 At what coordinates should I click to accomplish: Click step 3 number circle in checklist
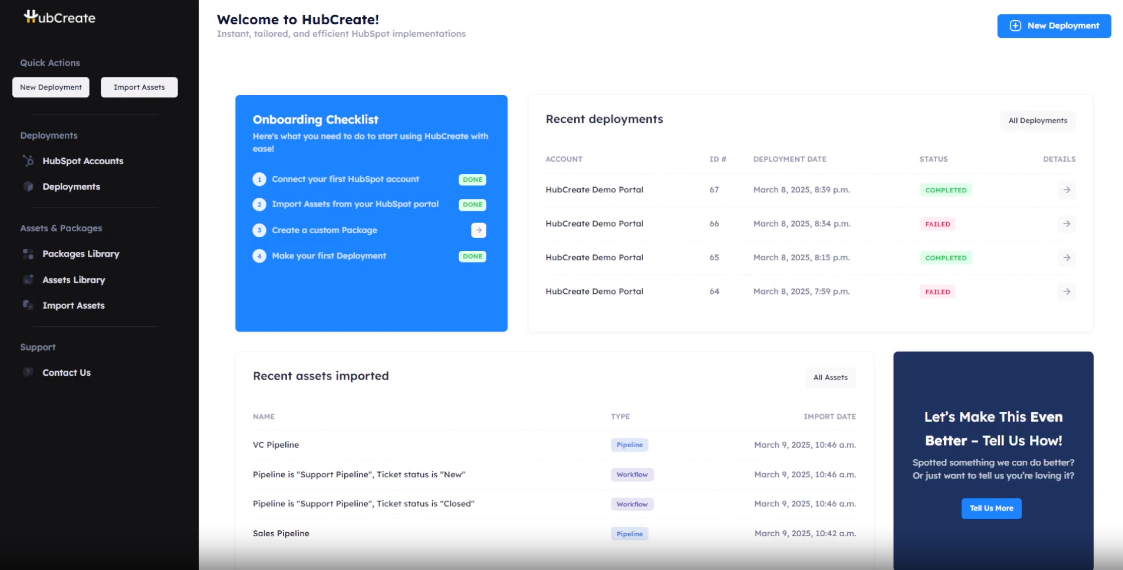(259, 231)
